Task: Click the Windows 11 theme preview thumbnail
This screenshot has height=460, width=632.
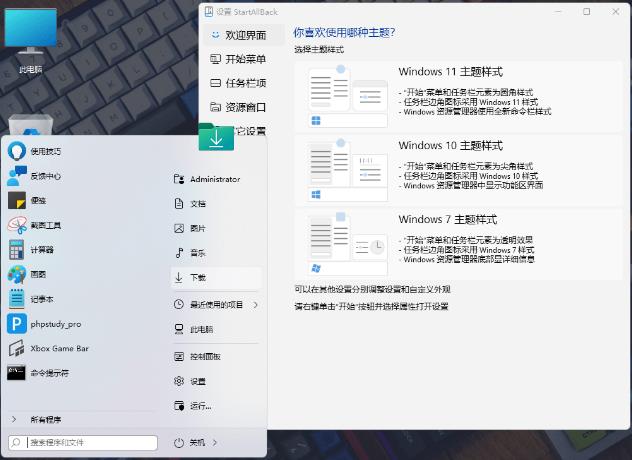Action: (347, 96)
